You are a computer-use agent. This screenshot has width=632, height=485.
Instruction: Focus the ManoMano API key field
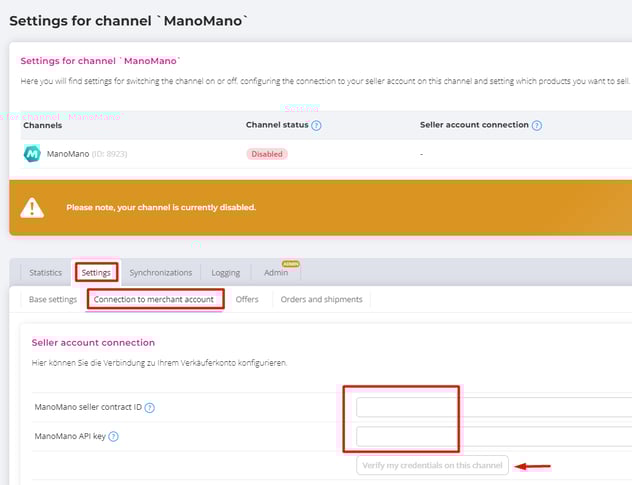point(494,436)
